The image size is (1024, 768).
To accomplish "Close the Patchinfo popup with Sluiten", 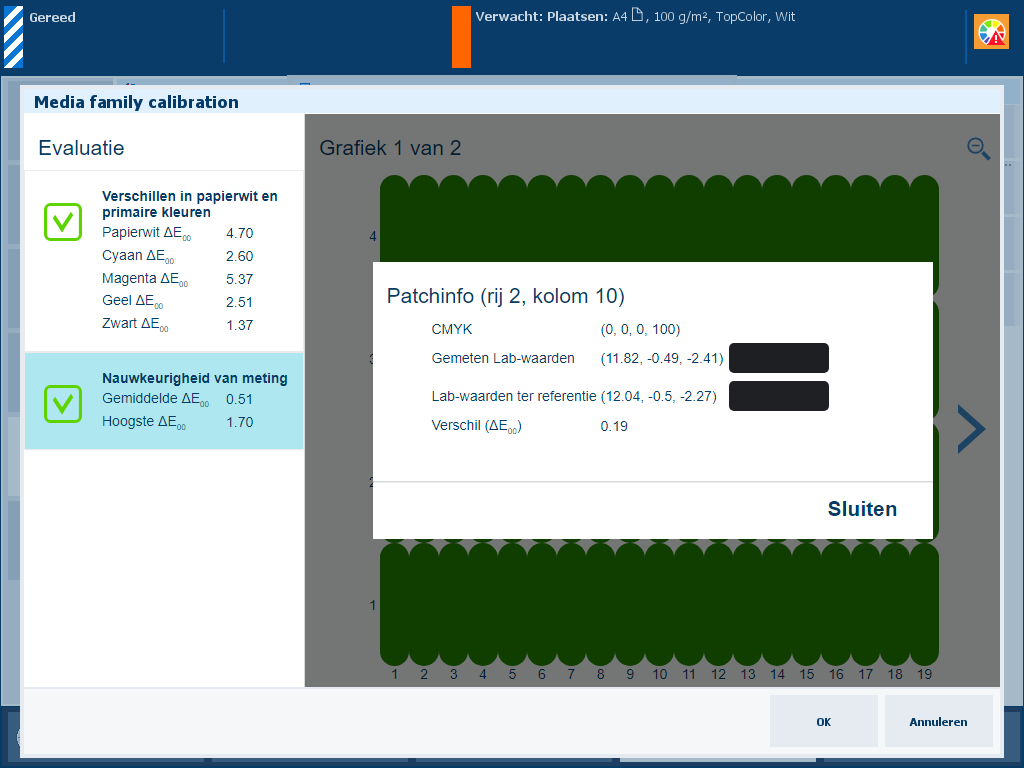I will tap(862, 509).
